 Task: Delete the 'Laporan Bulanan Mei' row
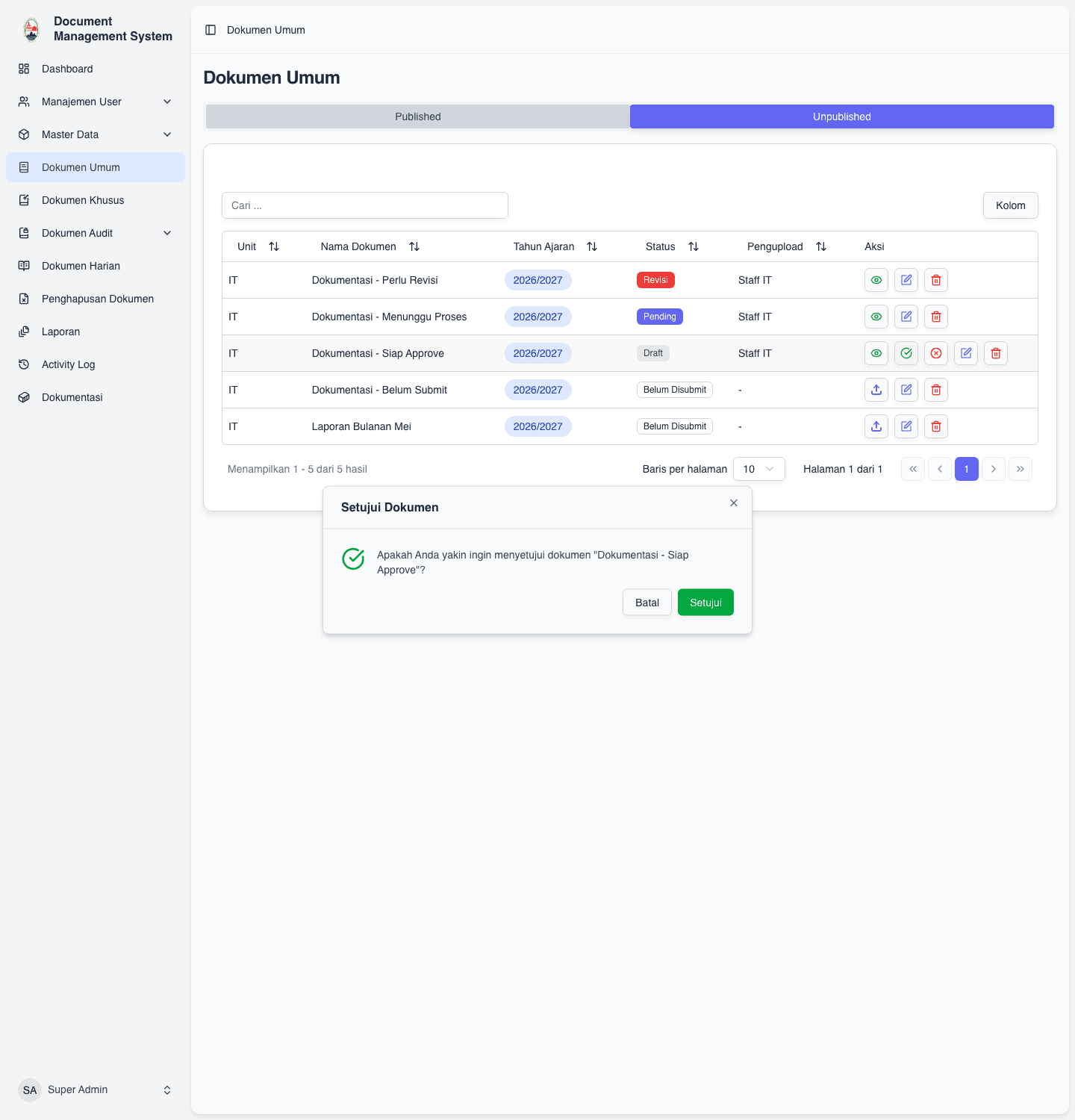pyautogui.click(x=936, y=426)
